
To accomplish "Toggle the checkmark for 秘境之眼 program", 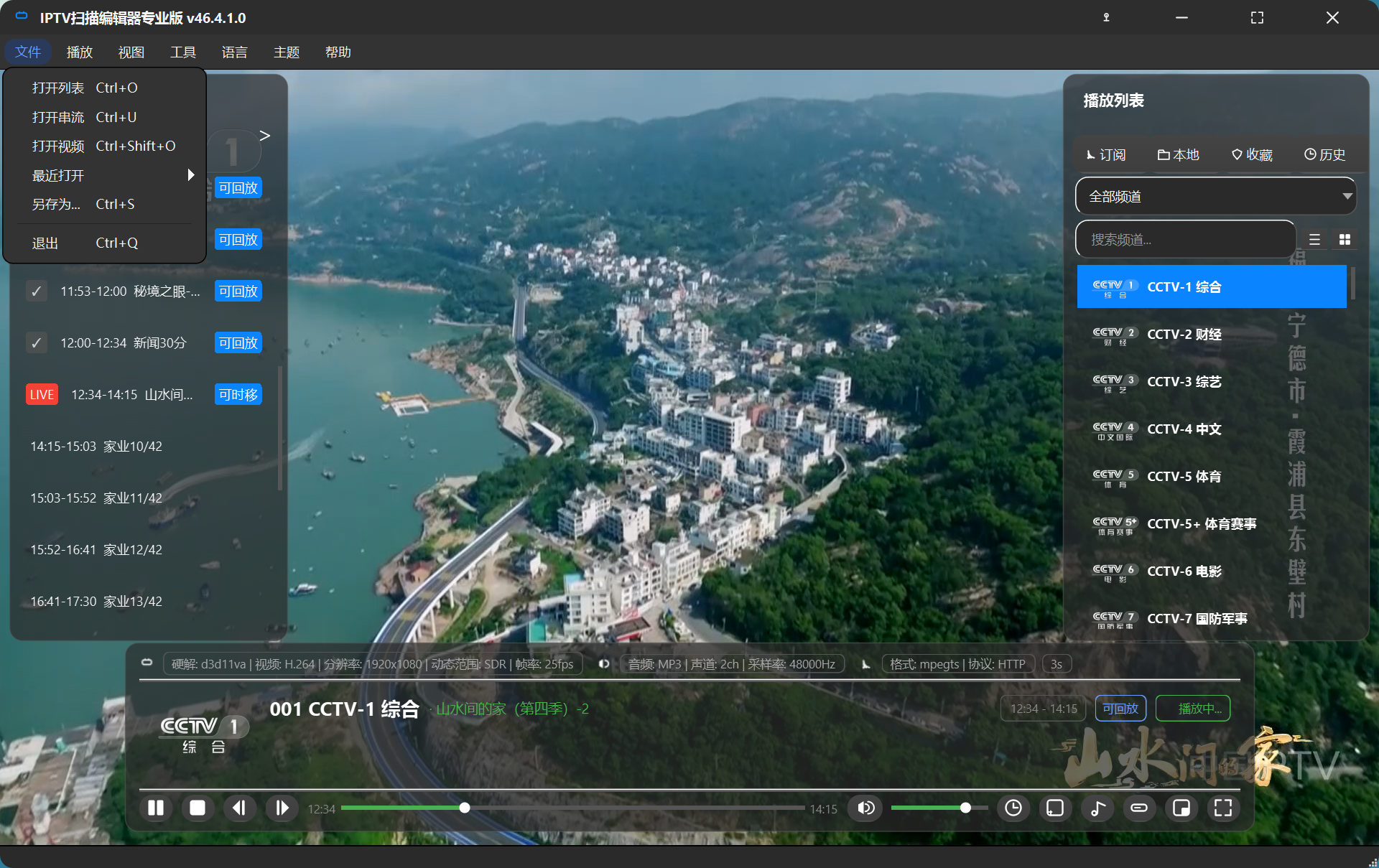I will (x=37, y=291).
